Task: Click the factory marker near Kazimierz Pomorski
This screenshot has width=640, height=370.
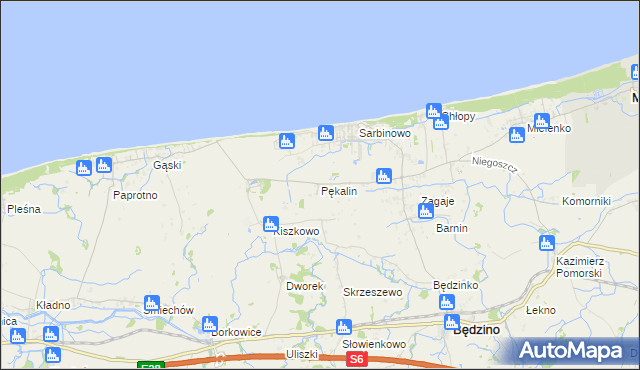Action: pyautogui.click(x=547, y=243)
